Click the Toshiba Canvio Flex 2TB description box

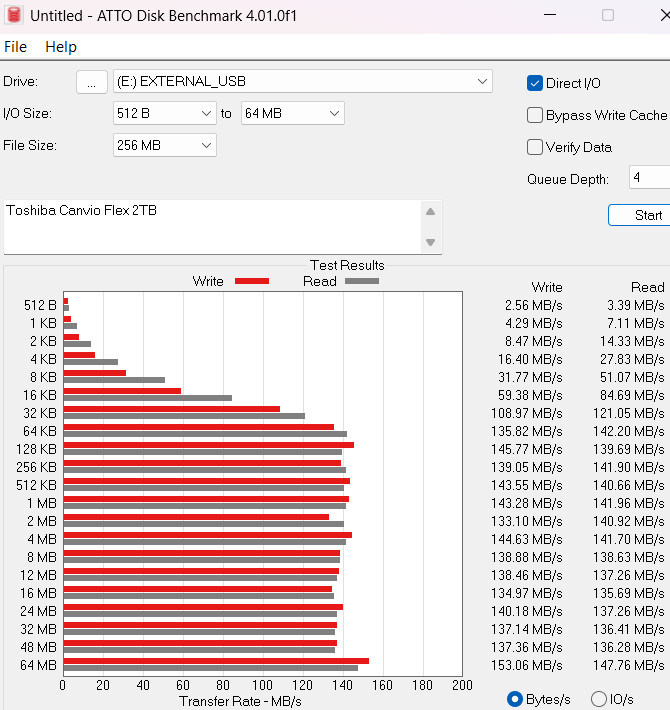point(213,227)
